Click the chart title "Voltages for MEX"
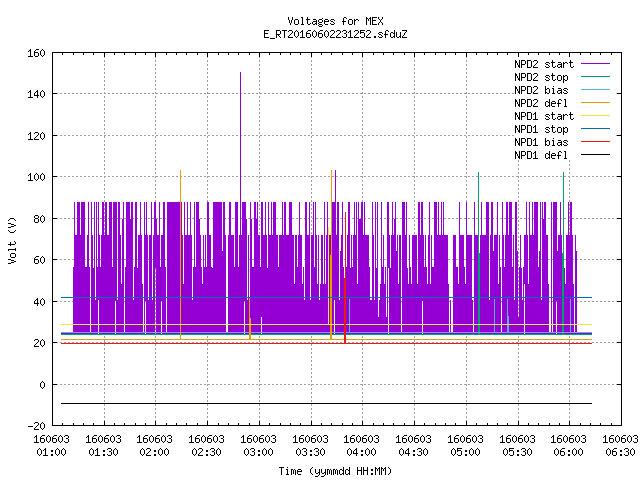Image resolution: width=640 pixels, height=480 pixels. pos(335,21)
